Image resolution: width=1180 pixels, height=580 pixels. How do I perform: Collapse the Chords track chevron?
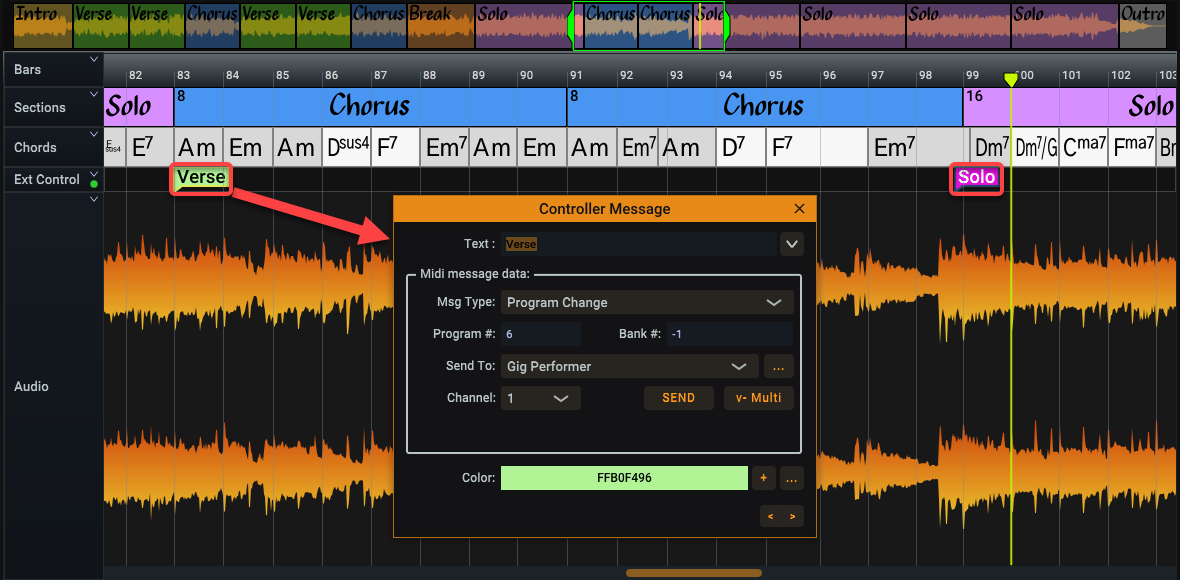click(x=94, y=135)
